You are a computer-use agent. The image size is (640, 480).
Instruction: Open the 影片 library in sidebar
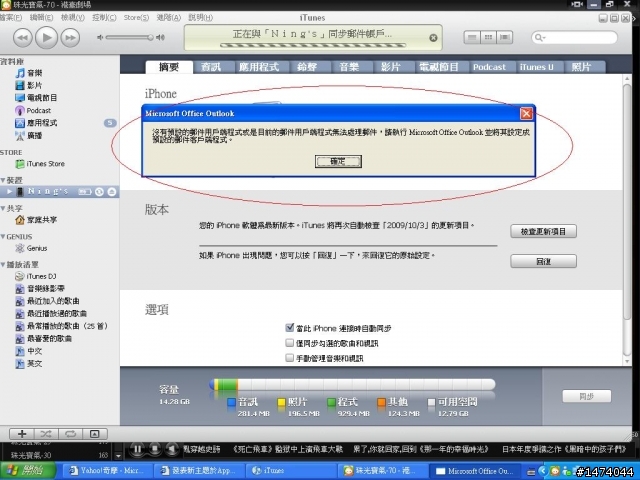tap(29, 85)
